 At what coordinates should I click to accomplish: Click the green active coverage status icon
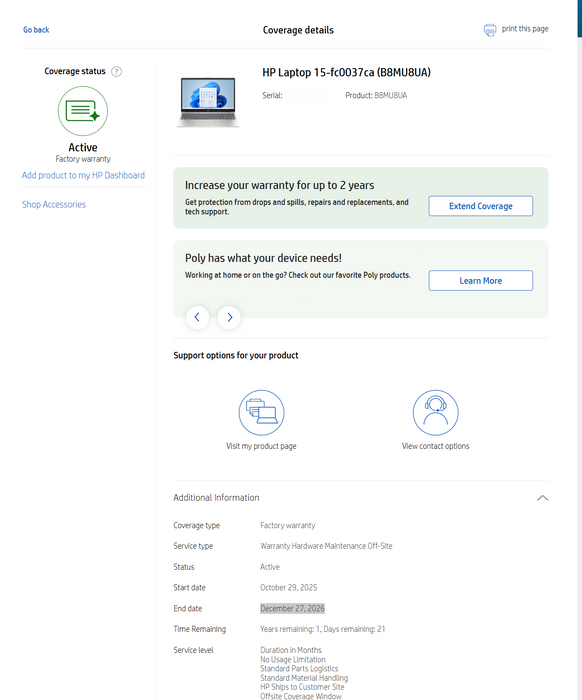pyautogui.click(x=83, y=111)
